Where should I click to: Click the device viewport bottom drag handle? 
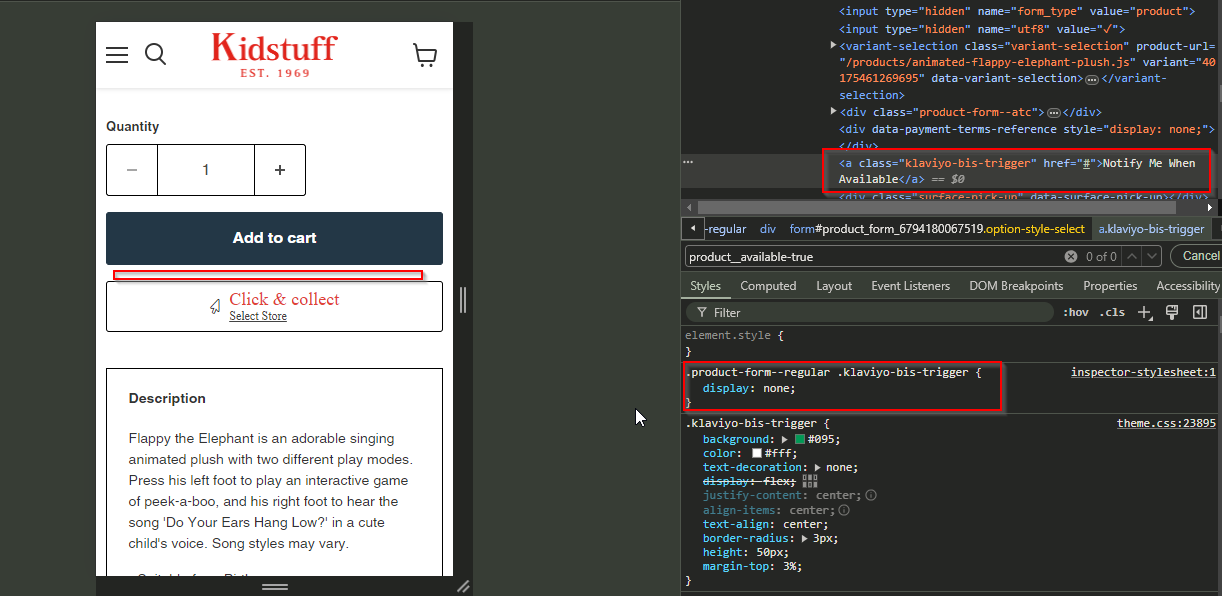click(275, 587)
